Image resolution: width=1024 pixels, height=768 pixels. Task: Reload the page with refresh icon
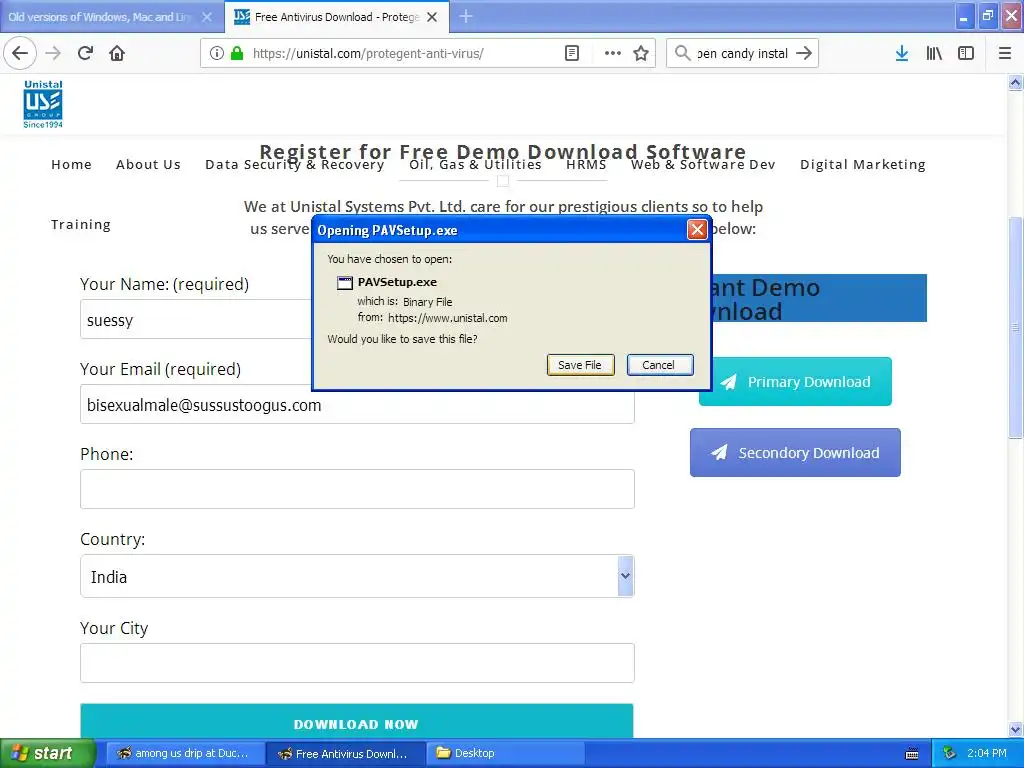click(85, 53)
